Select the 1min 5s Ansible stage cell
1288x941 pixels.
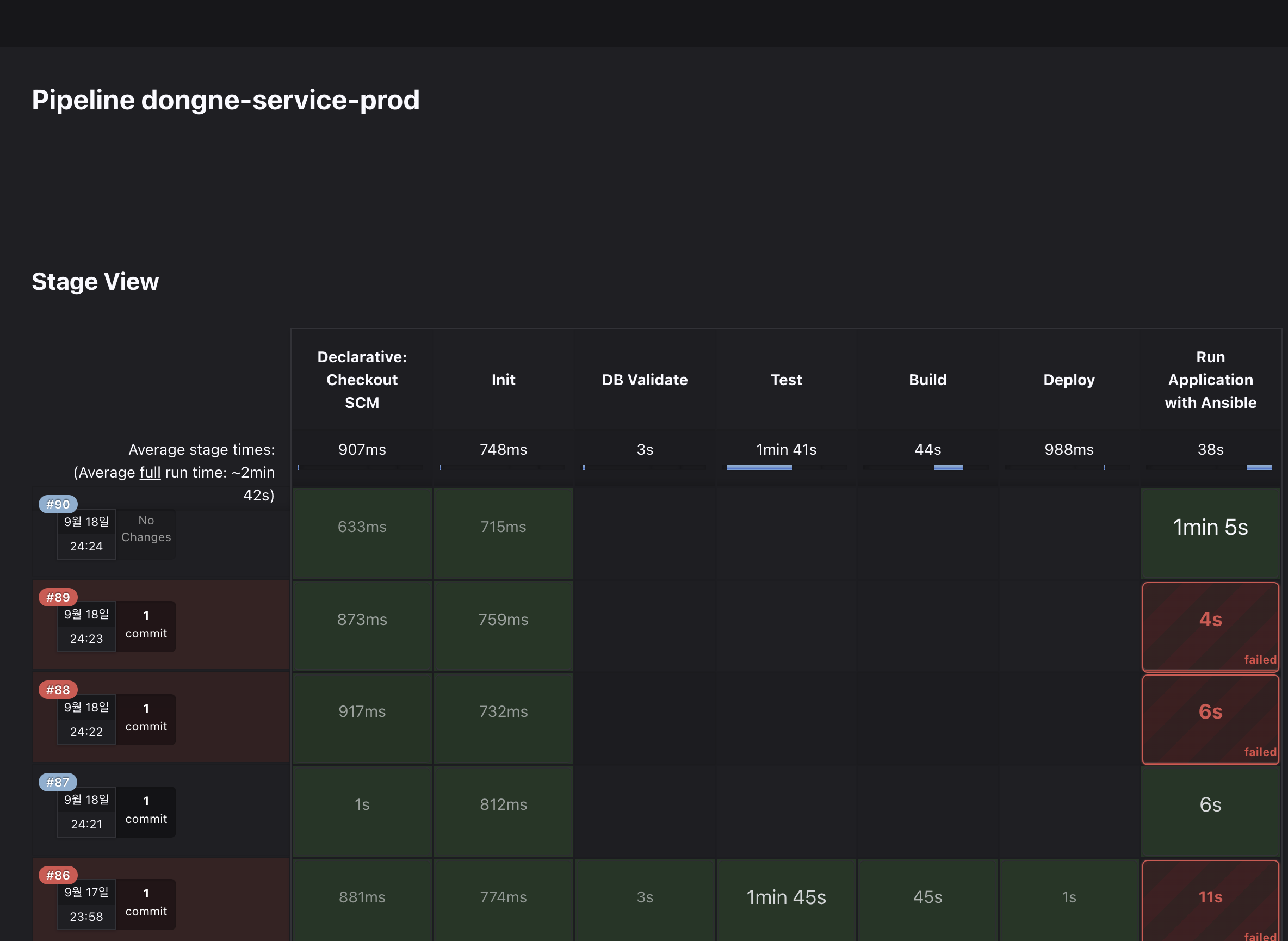coord(1210,532)
